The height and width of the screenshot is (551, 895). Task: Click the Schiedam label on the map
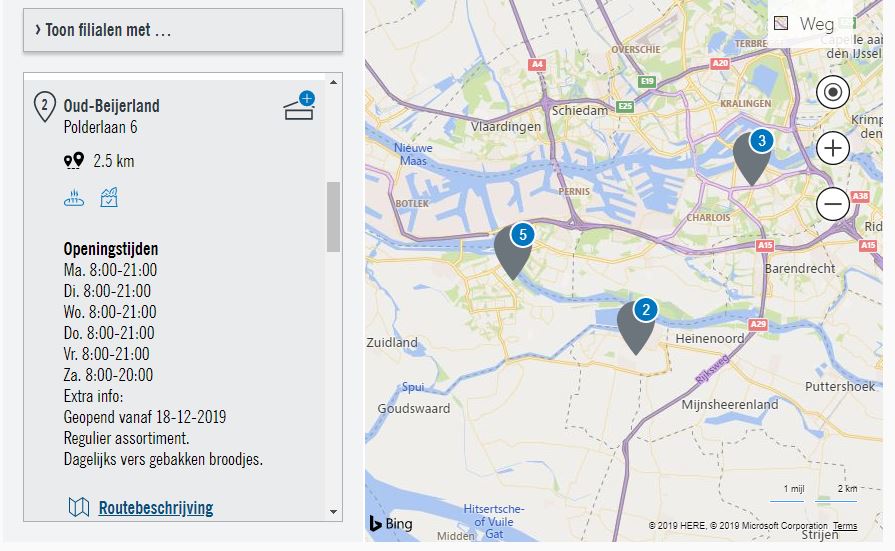pyautogui.click(x=579, y=111)
